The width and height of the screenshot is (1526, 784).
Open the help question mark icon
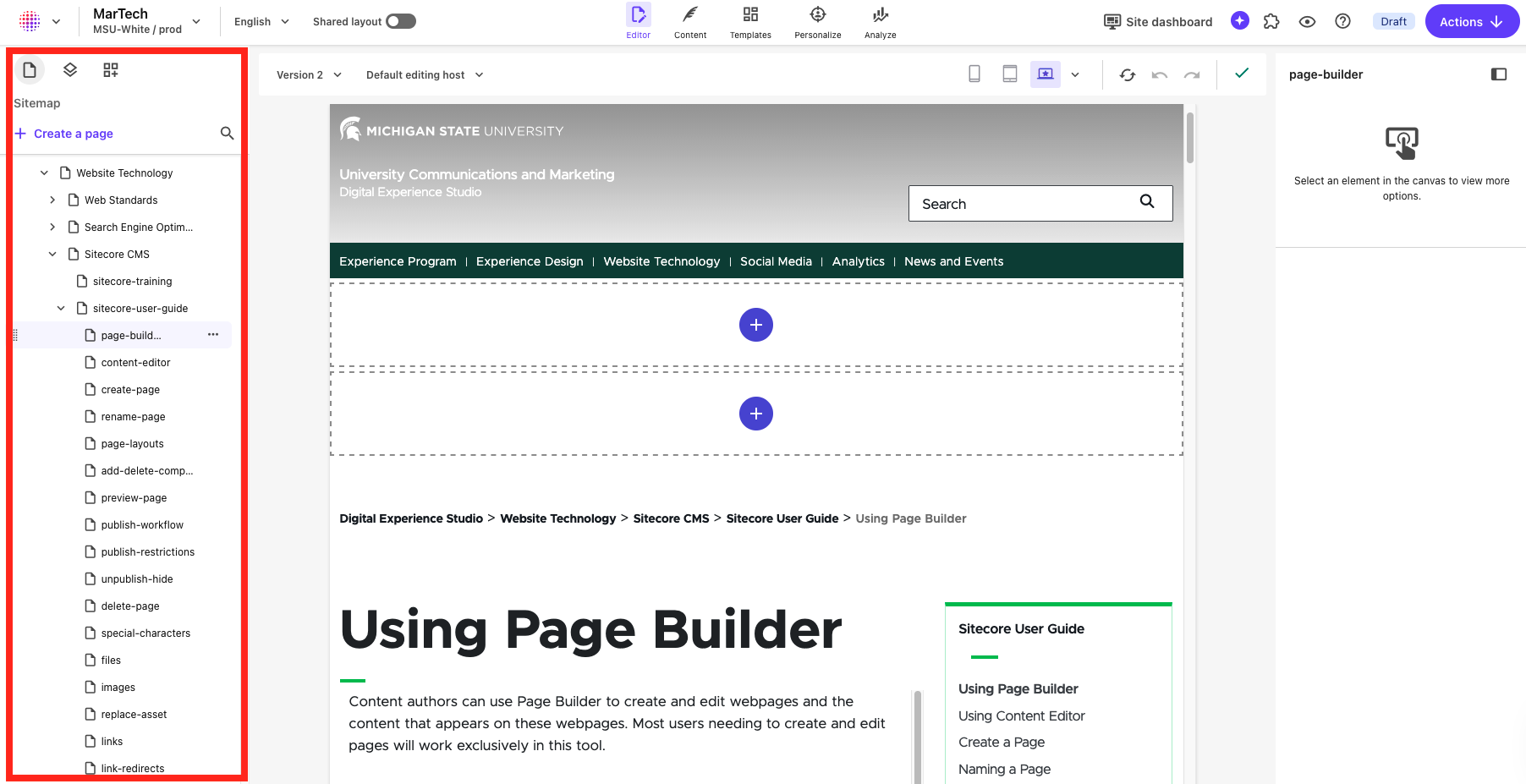1342,21
